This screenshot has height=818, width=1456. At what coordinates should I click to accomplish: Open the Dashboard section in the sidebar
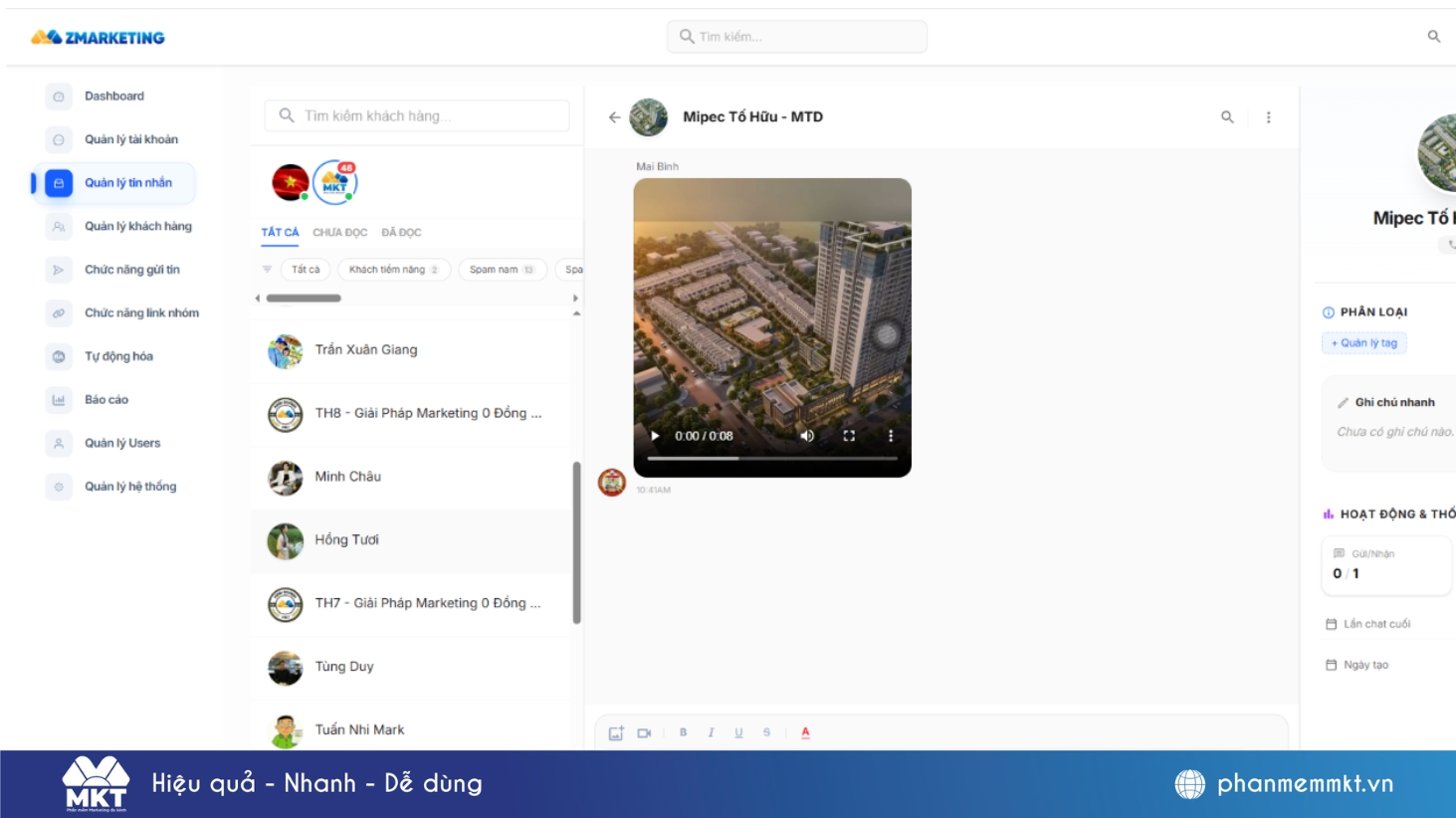pos(111,96)
